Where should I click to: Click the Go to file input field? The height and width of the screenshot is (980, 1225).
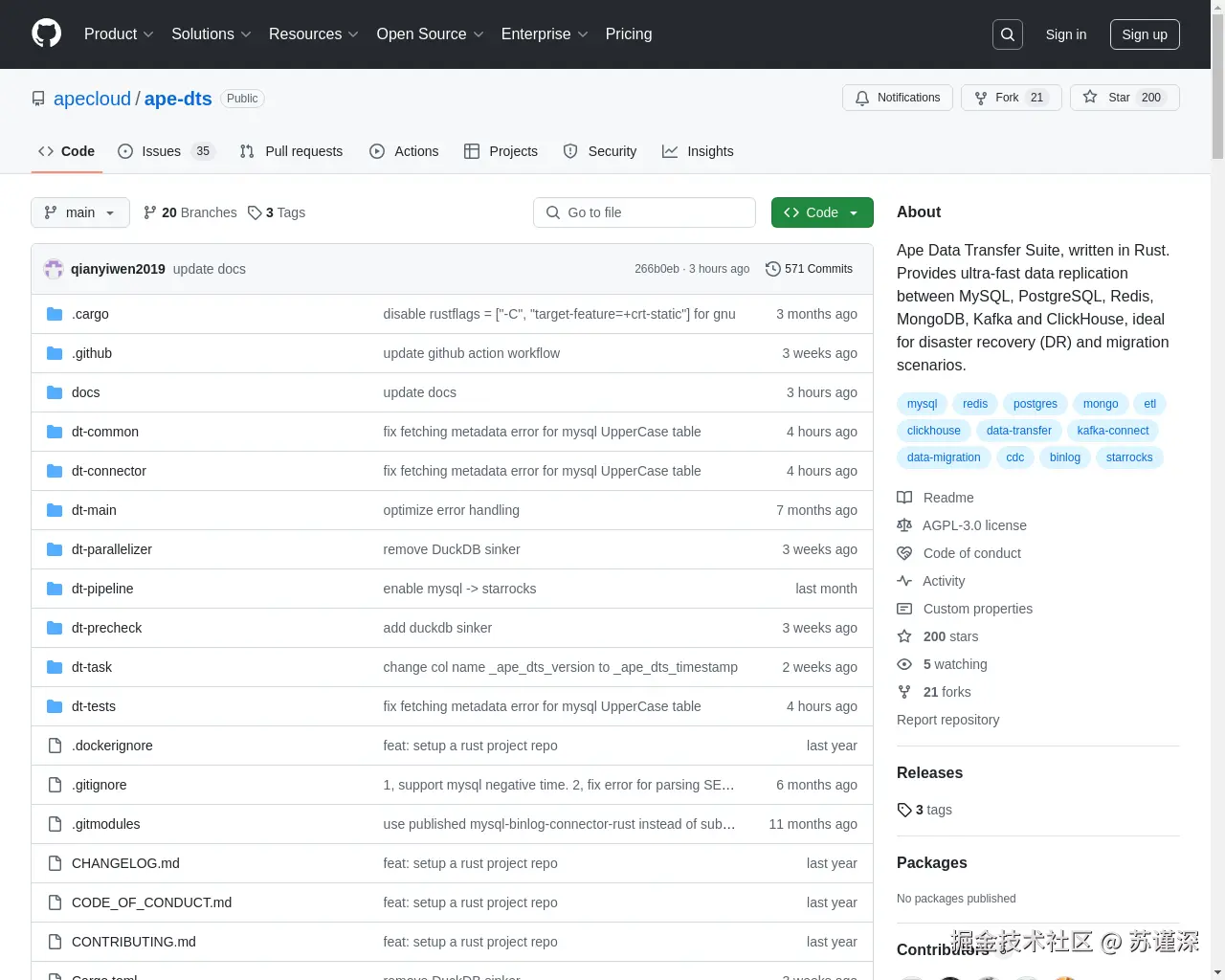point(644,212)
